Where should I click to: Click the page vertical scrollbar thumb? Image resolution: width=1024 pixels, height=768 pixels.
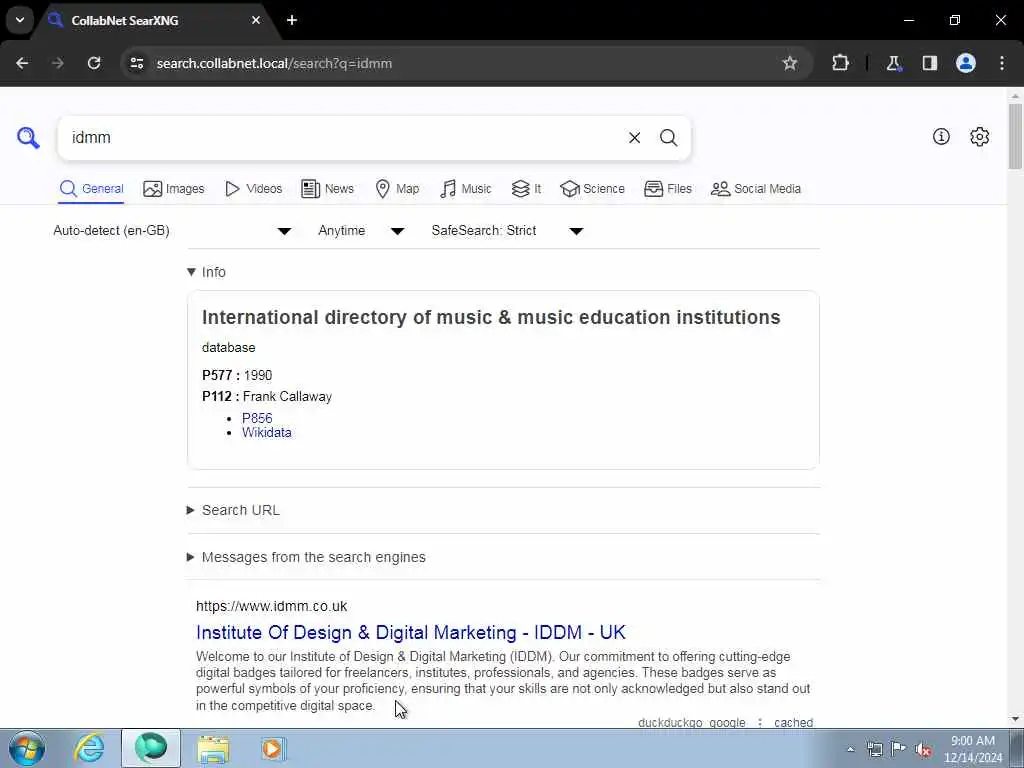coord(1015,136)
